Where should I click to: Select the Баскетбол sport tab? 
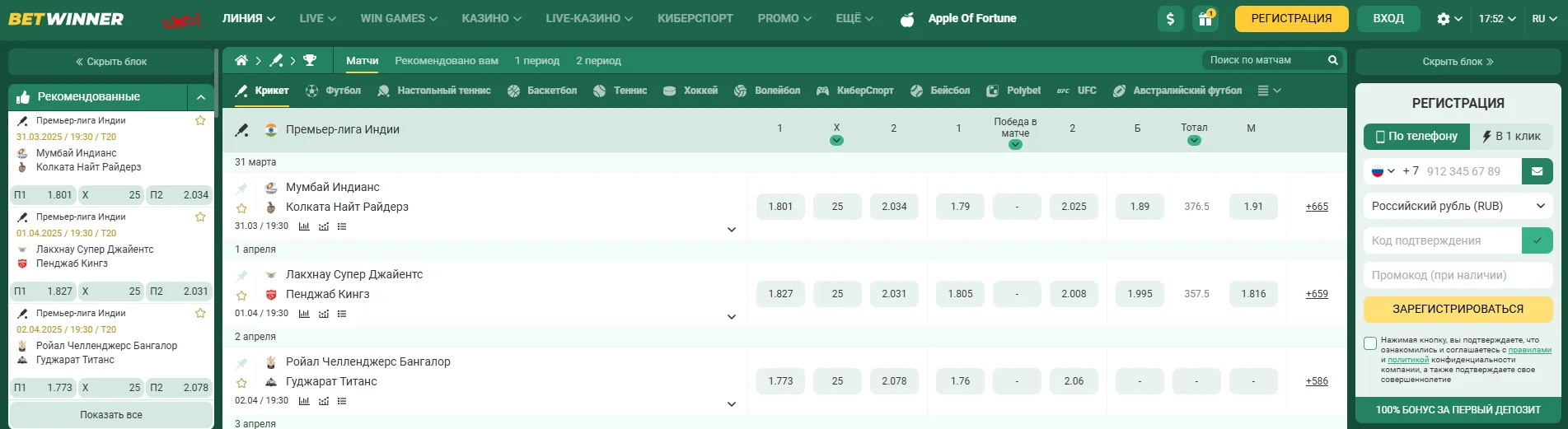point(542,91)
